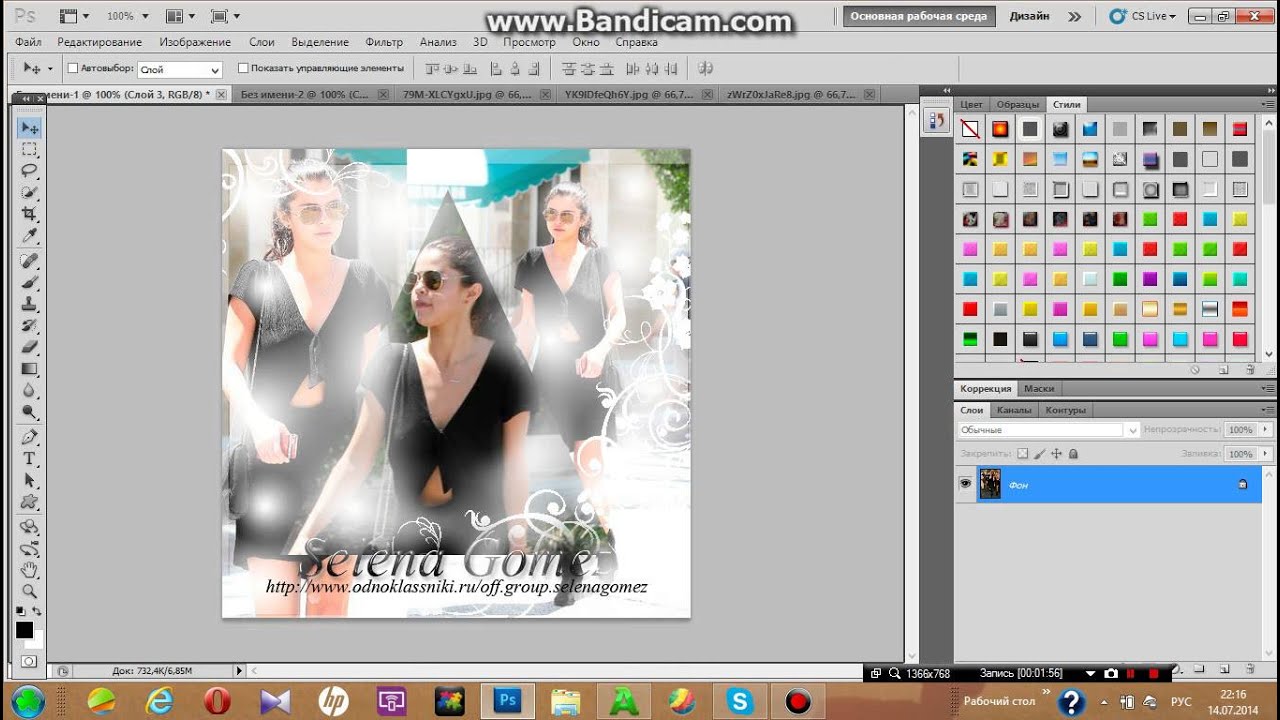
Task: Open the Слой auto-select dropdown
Action: (x=180, y=70)
